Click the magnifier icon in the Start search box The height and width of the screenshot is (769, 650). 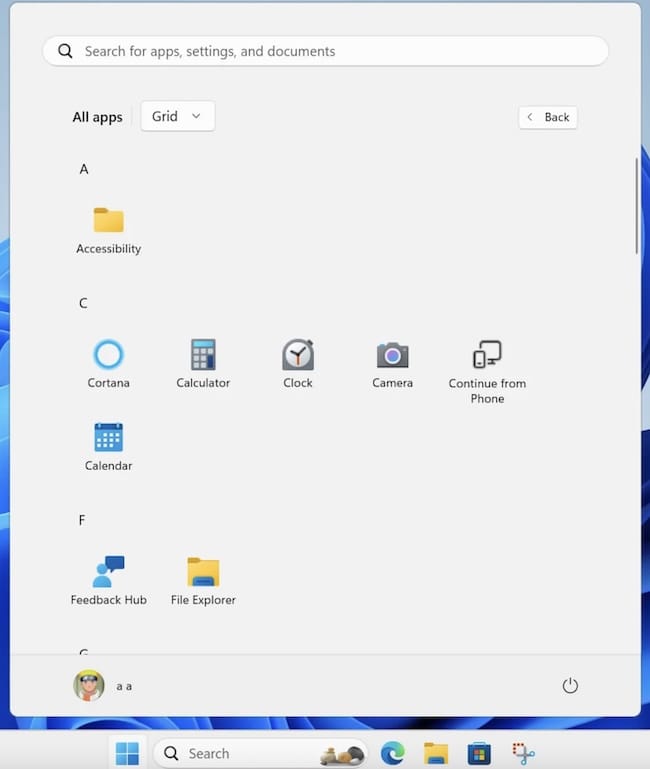pos(65,51)
